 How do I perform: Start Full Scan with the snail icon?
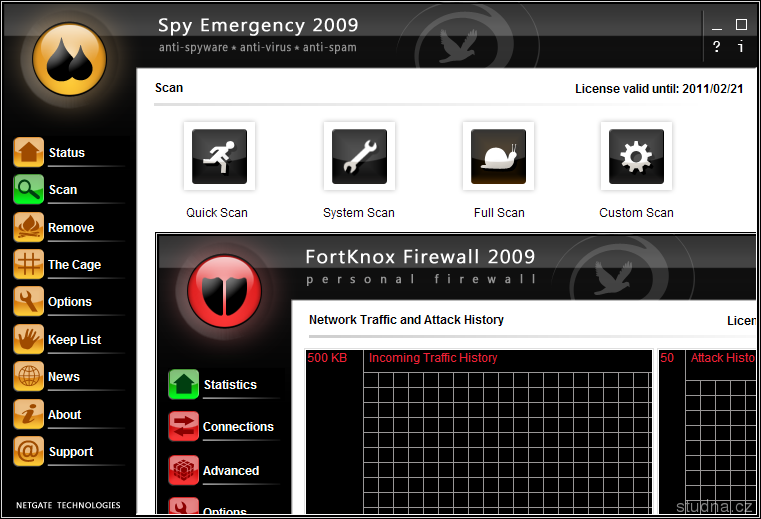pos(498,156)
